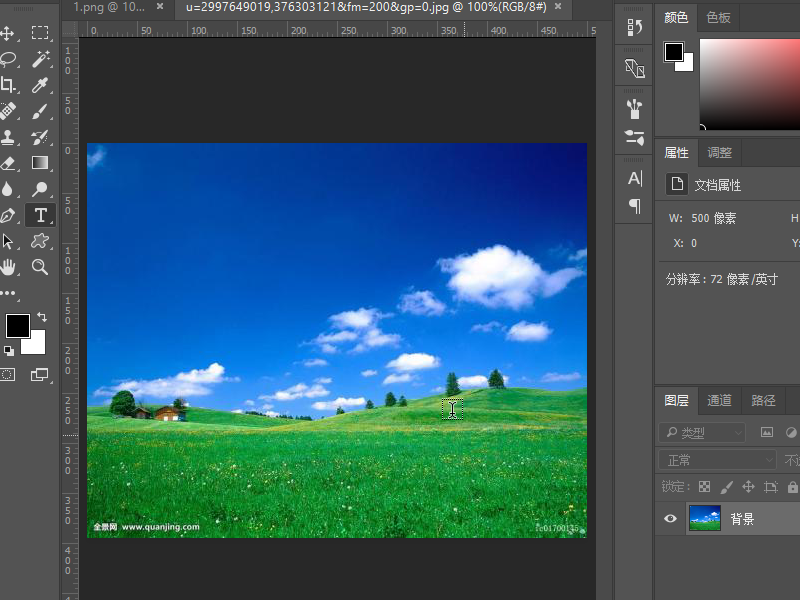
Task: Close the 1.png document tab
Action: tap(160, 6)
